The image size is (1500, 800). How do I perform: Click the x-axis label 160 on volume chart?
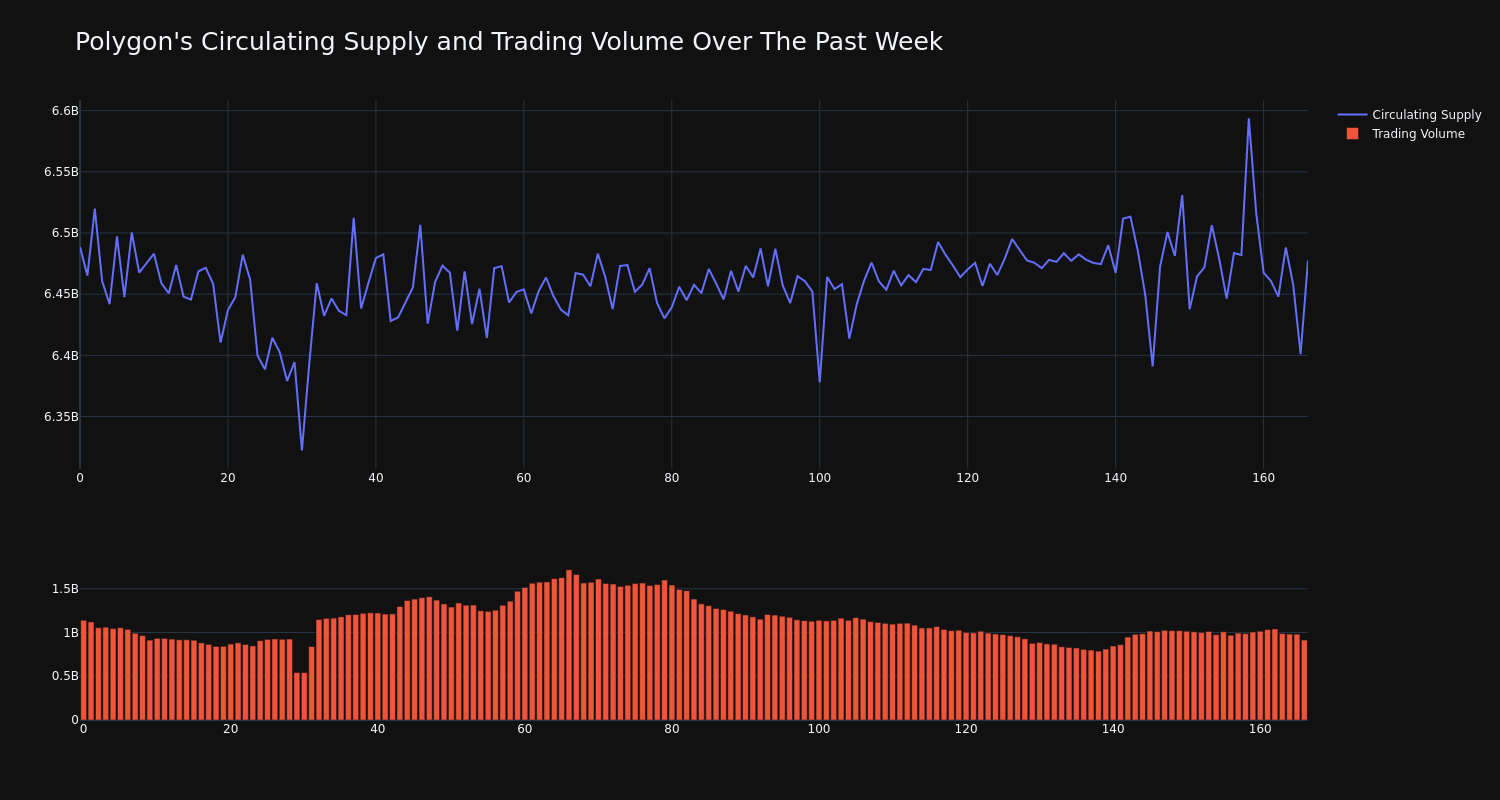1260,729
